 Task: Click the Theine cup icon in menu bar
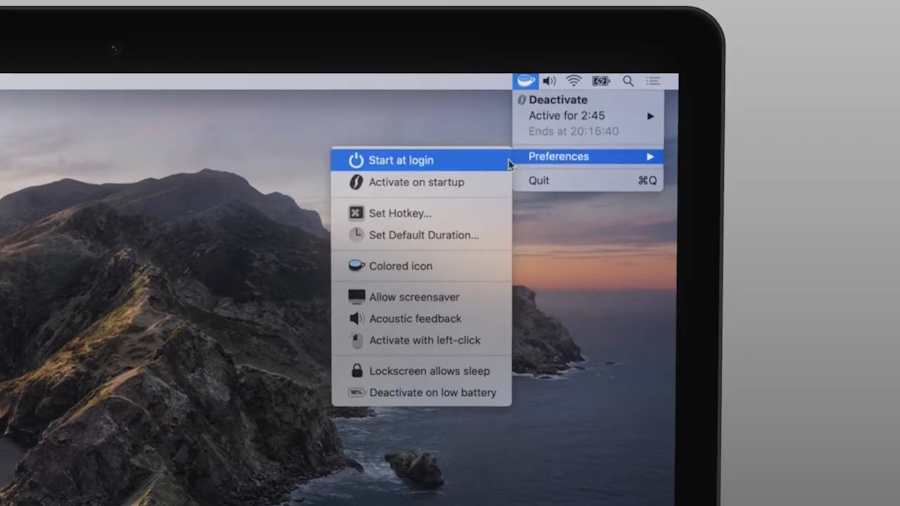(525, 81)
